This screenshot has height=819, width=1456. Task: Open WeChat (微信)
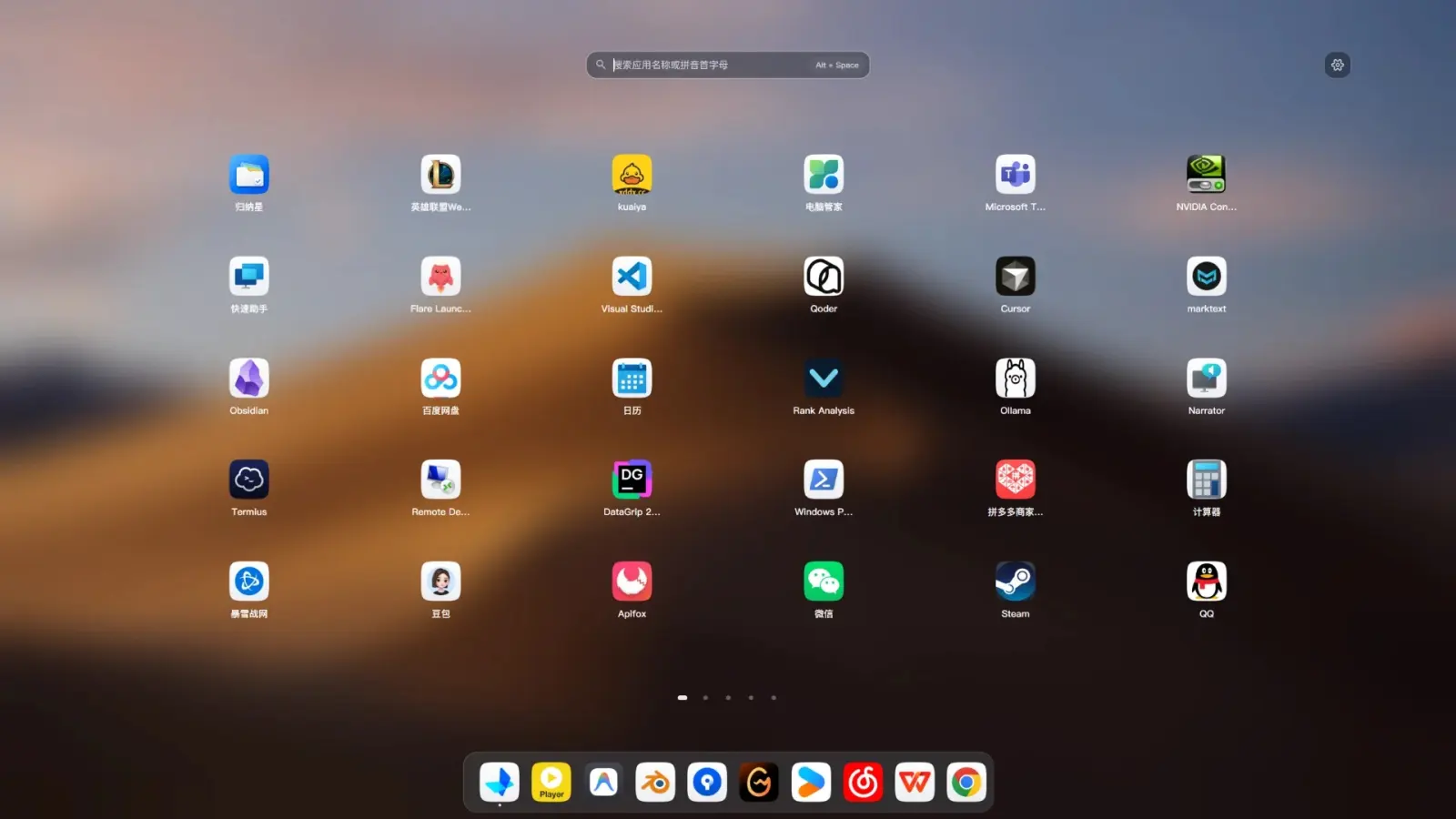pos(824,581)
